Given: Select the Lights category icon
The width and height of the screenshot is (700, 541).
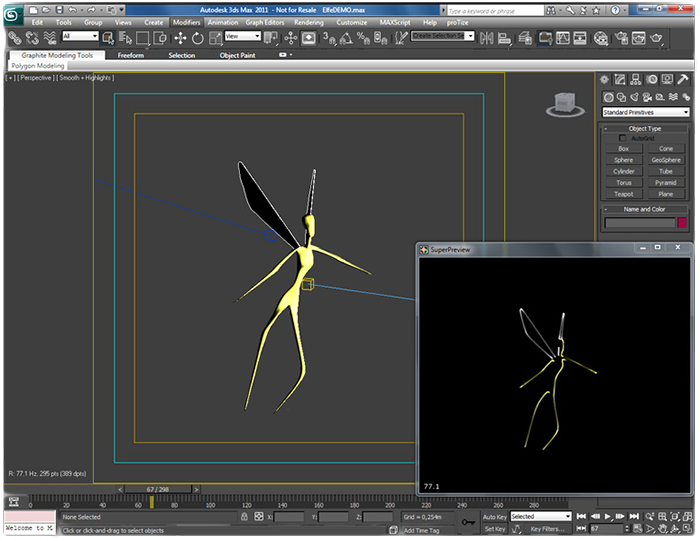Looking at the screenshot, I should (633, 96).
